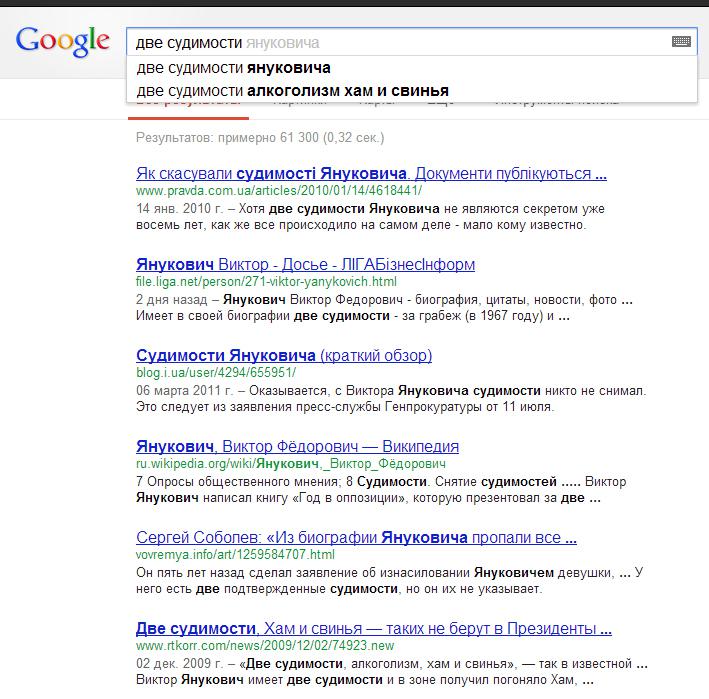Click into the search field with 'две судимости'
The height and width of the screenshot is (699, 709).
[x=411, y=42]
